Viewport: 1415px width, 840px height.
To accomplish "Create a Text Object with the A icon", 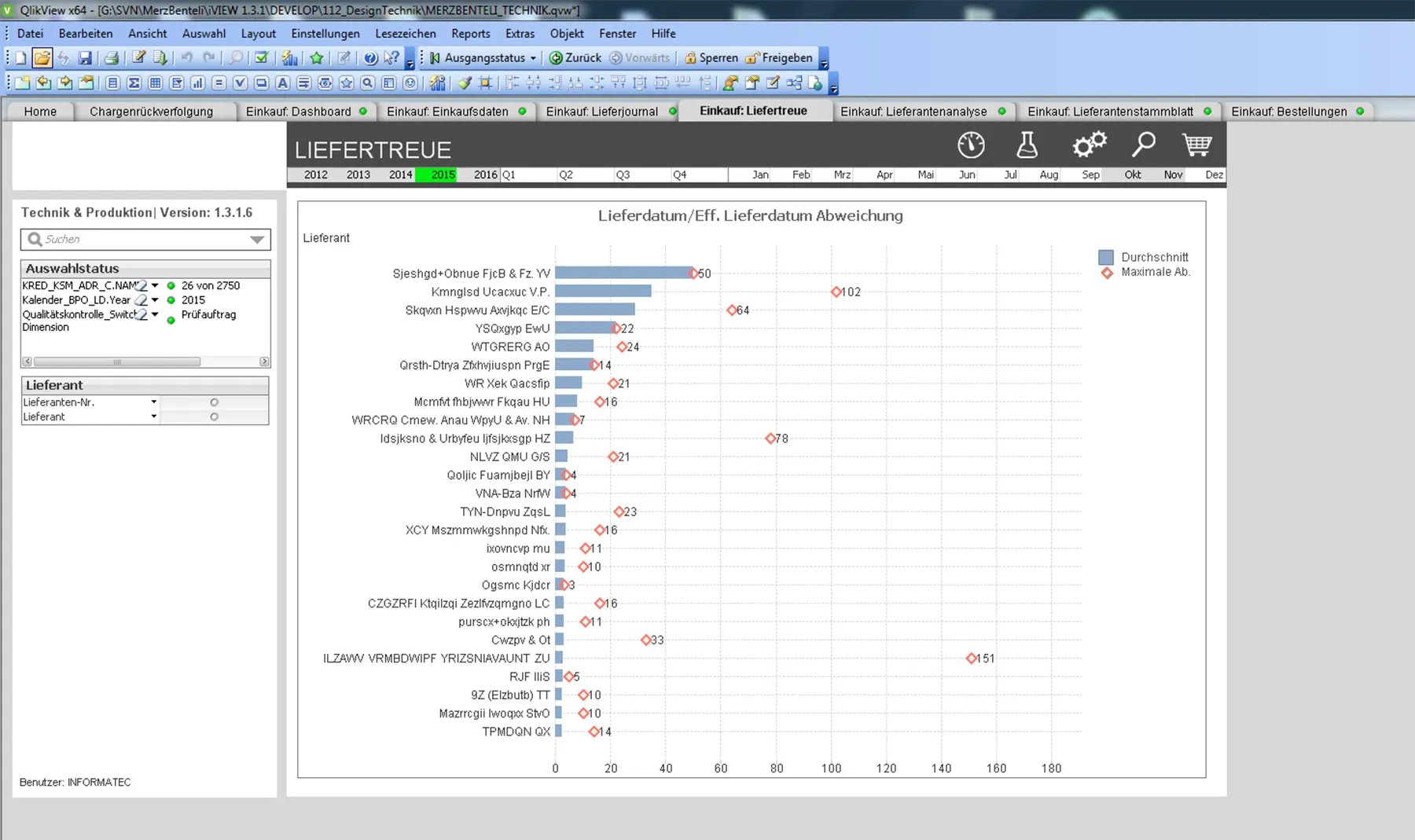I will point(283,83).
